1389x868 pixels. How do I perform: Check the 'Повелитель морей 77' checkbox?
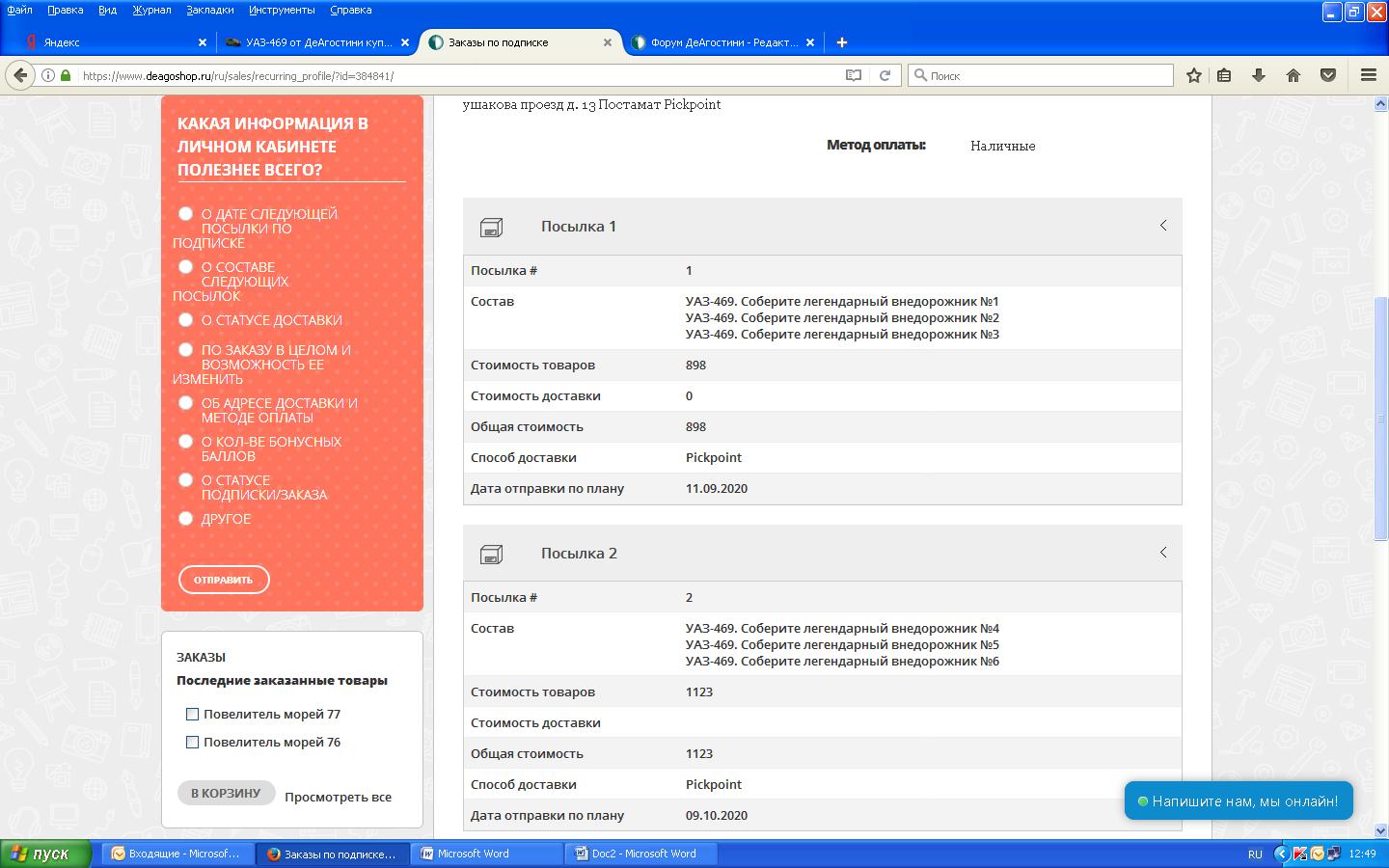coord(192,715)
